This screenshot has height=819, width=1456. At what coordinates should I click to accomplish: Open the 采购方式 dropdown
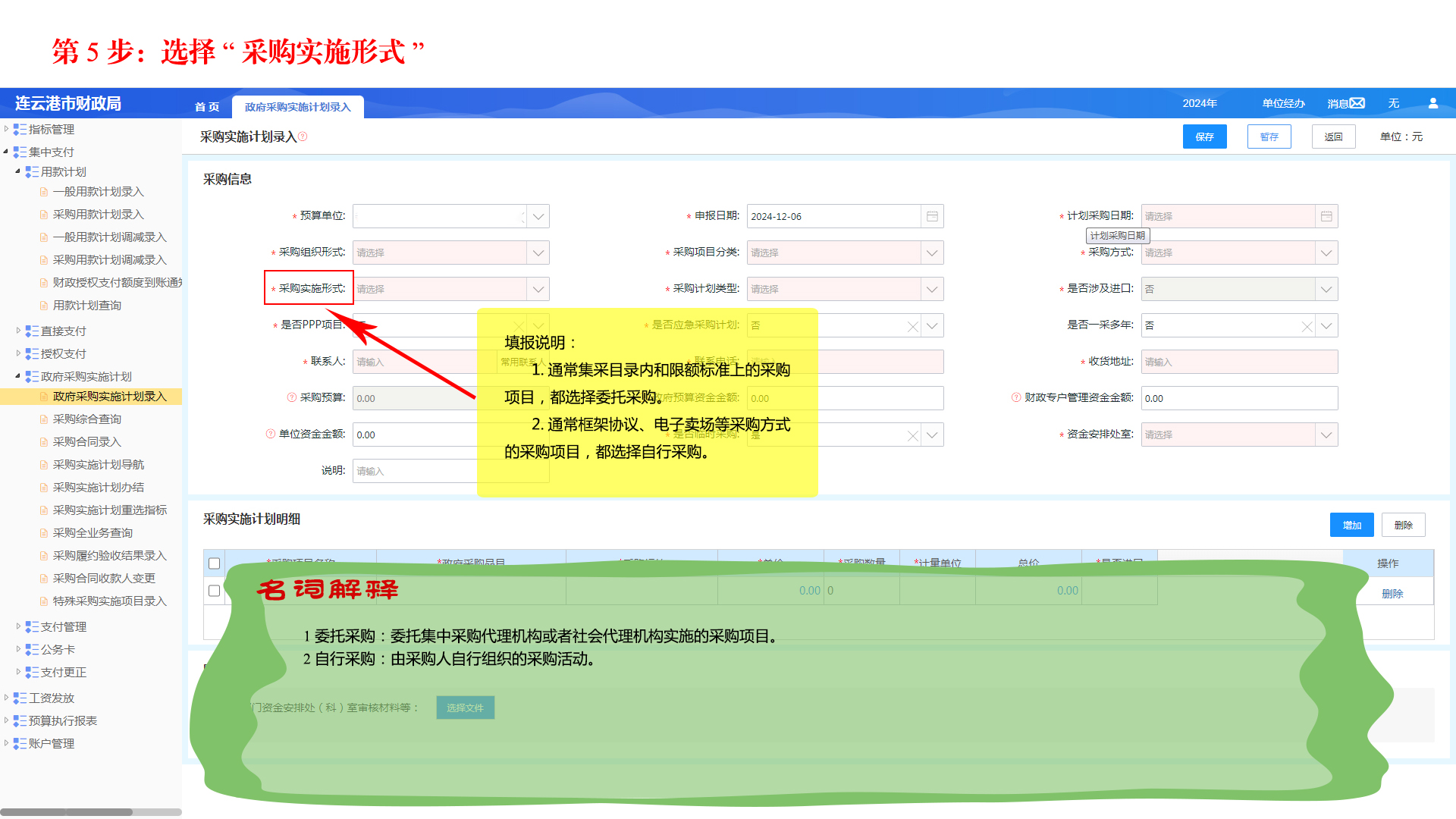[1326, 253]
